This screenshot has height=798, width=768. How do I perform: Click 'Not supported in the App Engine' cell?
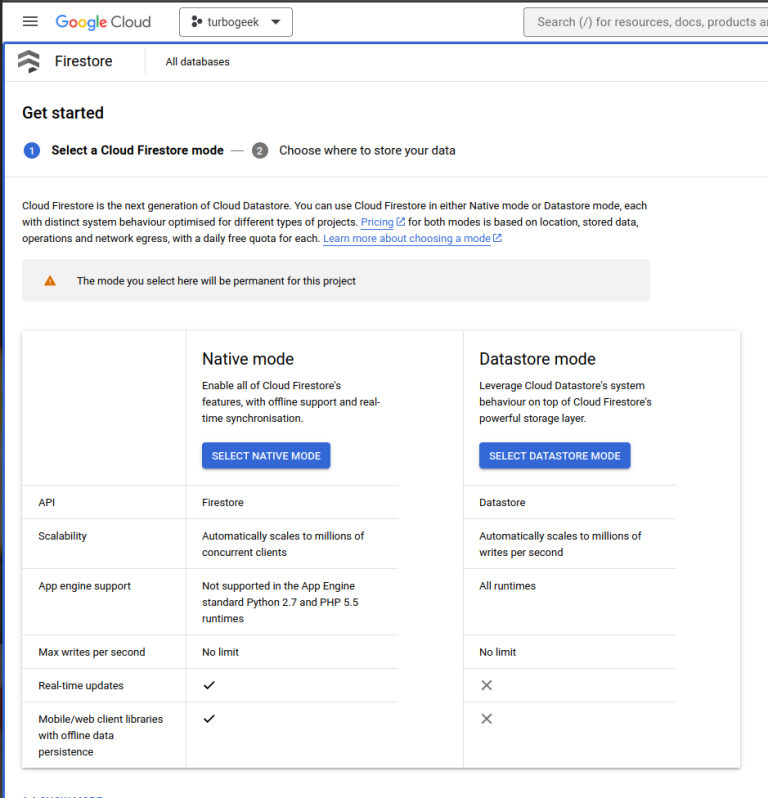[x=280, y=602]
